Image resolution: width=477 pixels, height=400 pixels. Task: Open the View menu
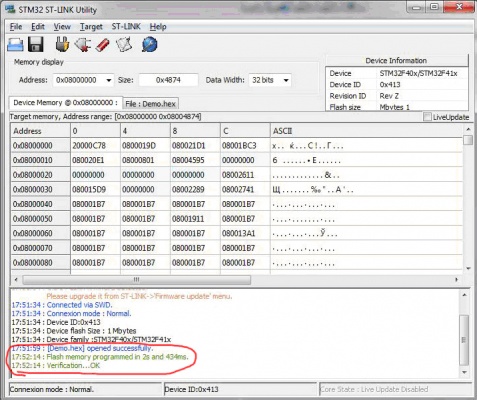62,27
